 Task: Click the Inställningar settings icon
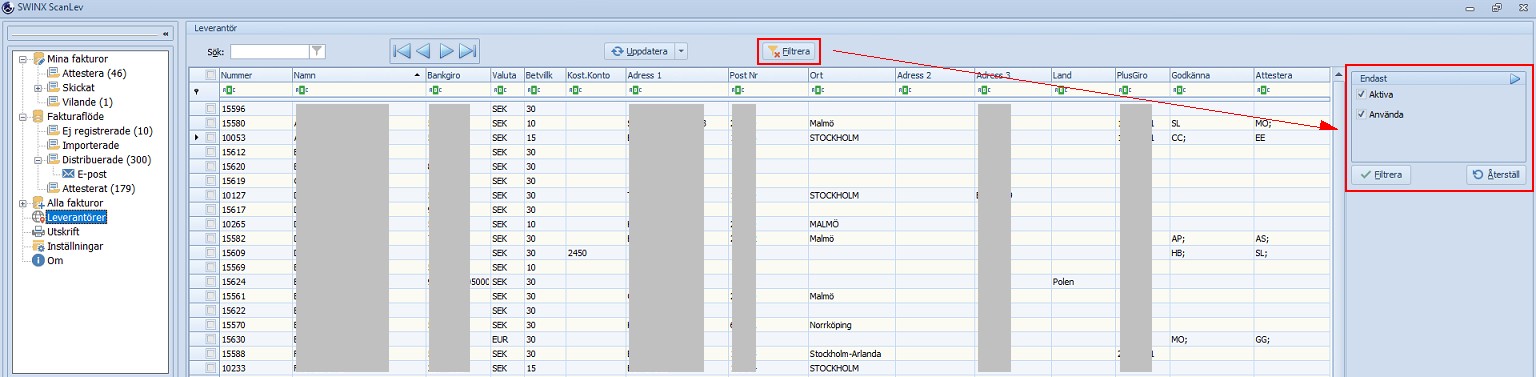tap(39, 246)
